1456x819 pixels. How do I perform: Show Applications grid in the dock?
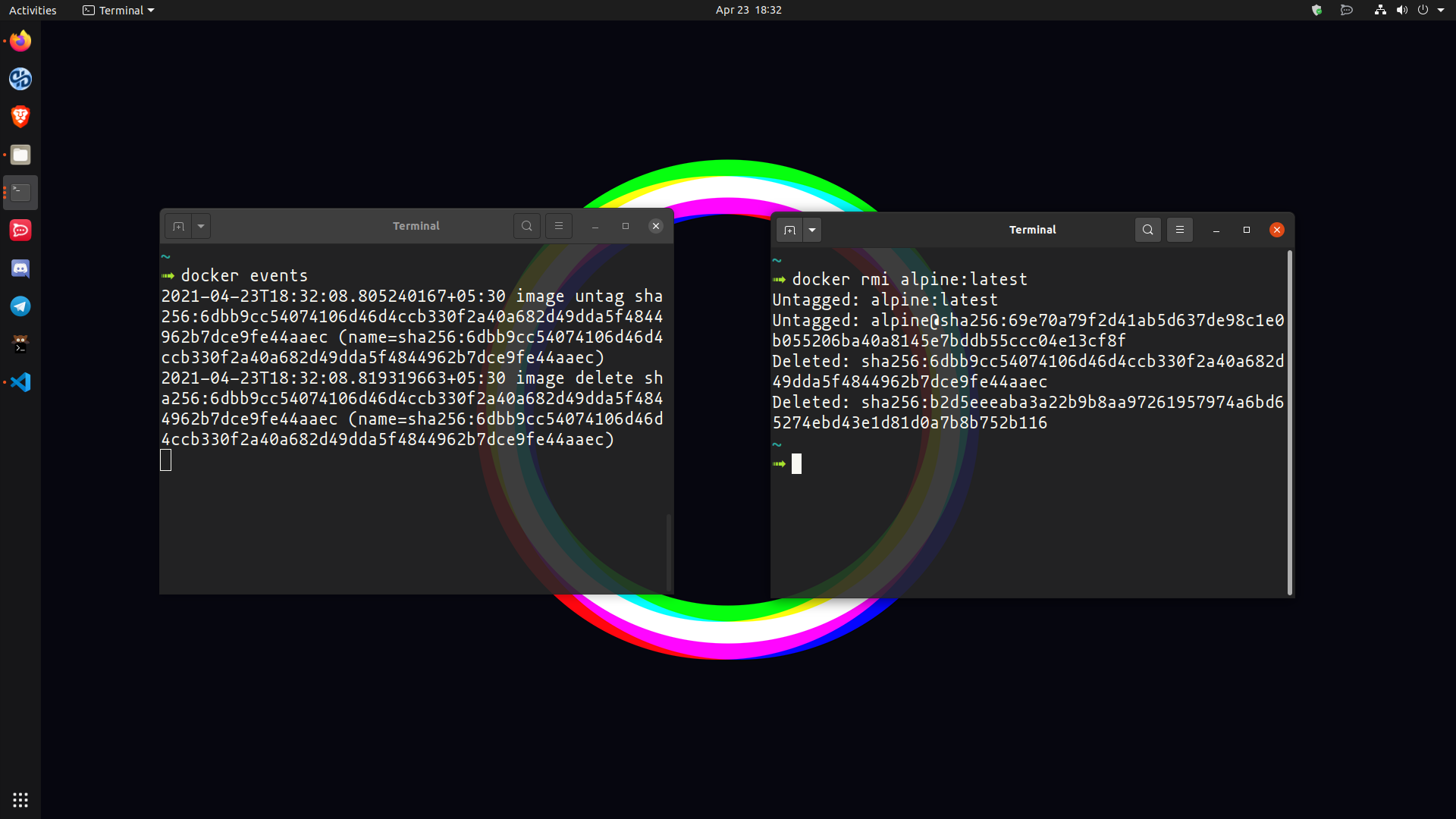(20, 800)
